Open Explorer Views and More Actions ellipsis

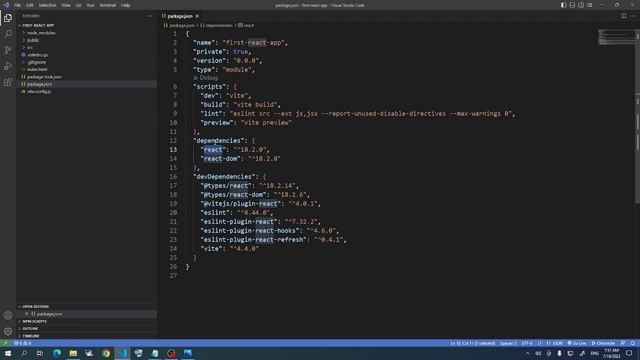149,16
